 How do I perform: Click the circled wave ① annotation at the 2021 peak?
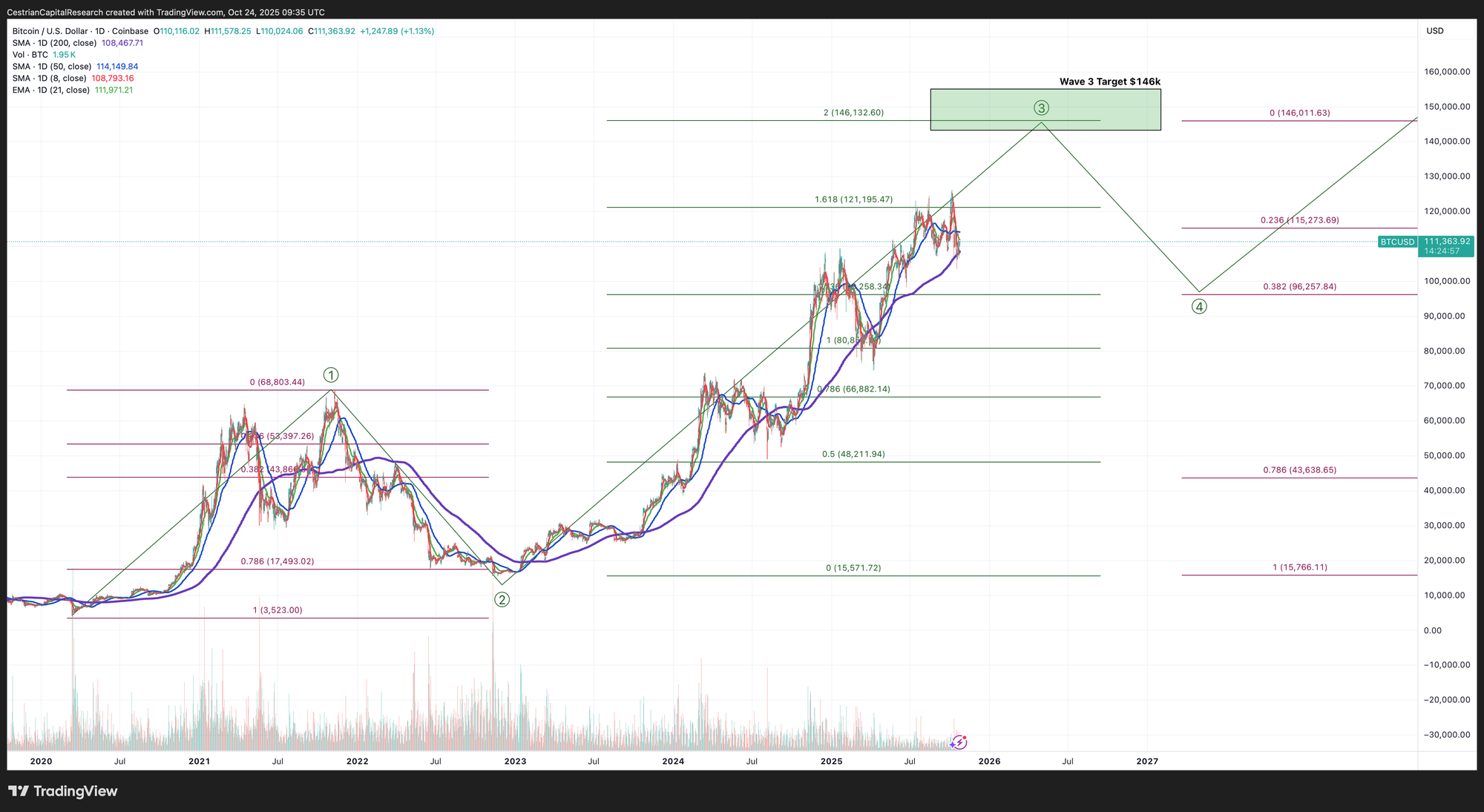[331, 375]
